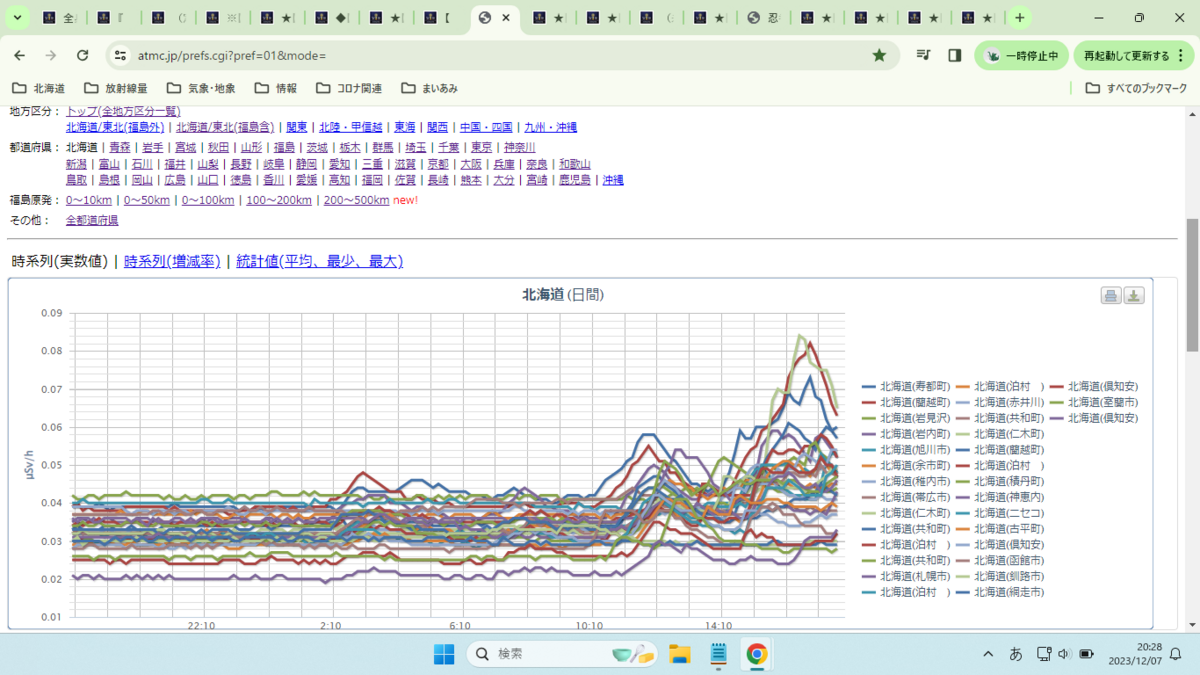This screenshot has width=1200, height=675.
Task: Switch to 統計値(平均、最小、最大) view
Action: (x=319, y=261)
